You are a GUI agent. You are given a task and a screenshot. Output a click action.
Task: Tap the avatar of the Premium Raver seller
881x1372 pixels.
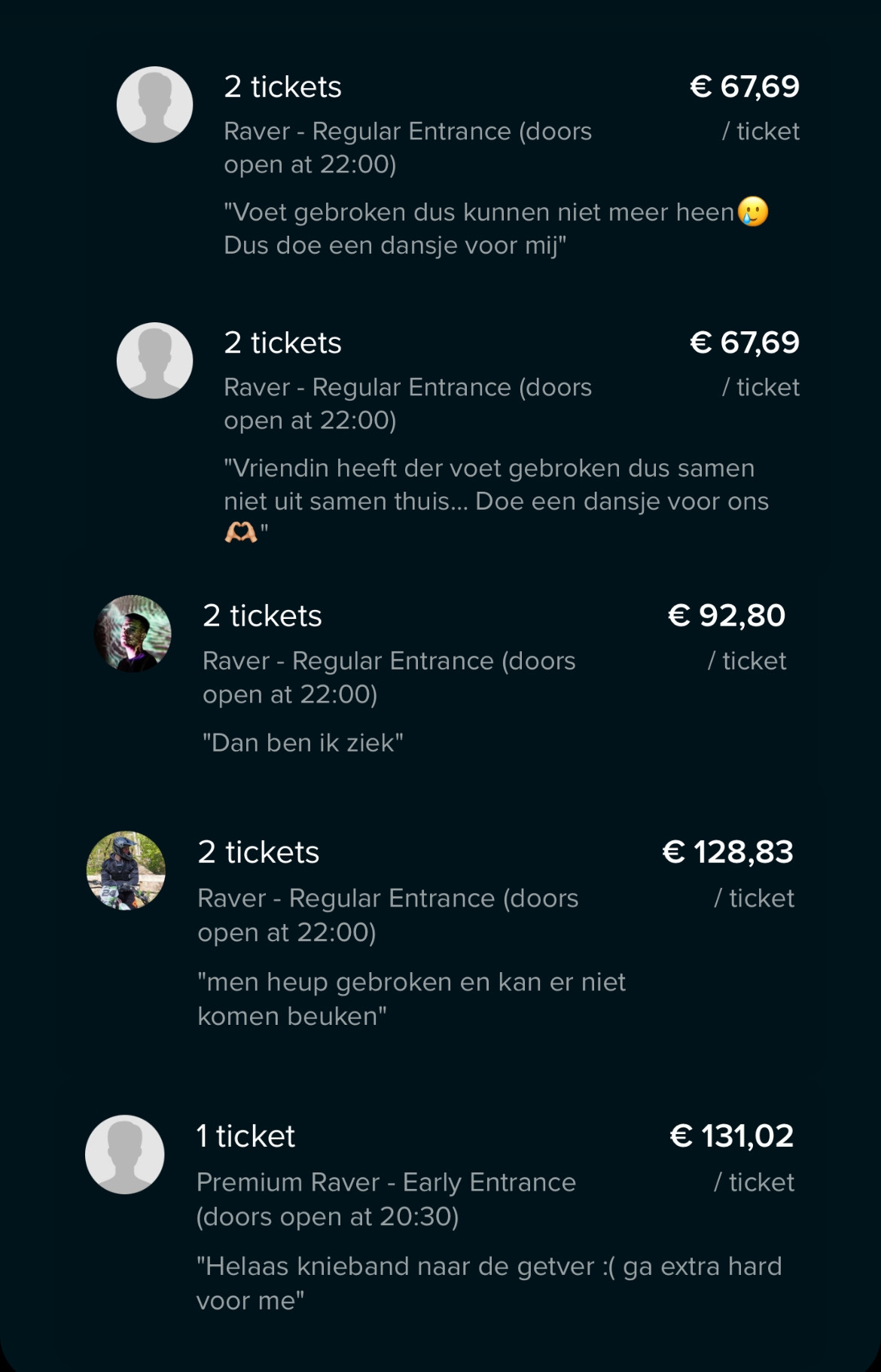pyautogui.click(x=124, y=1154)
